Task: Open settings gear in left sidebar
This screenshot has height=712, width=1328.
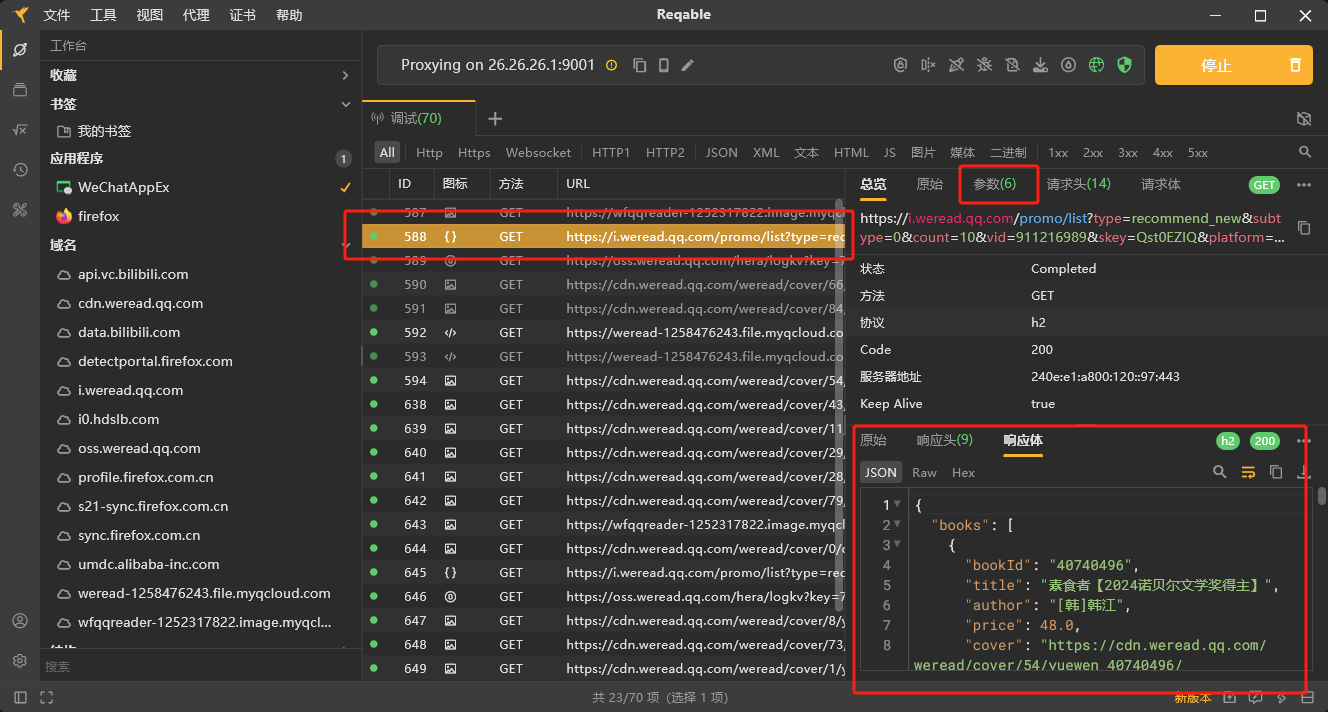Action: [x=20, y=661]
